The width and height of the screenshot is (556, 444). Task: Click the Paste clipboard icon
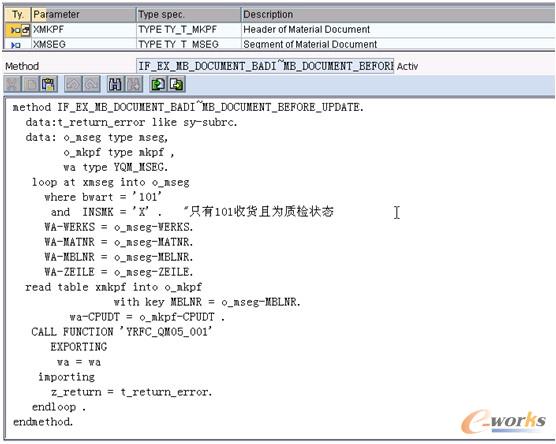pos(49,85)
